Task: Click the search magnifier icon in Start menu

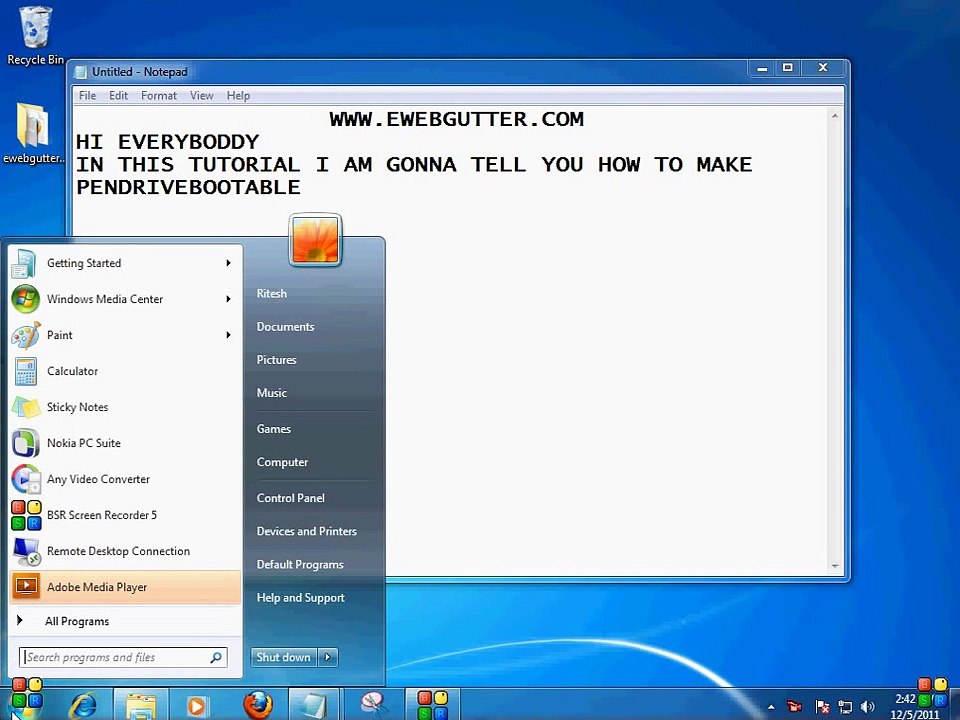Action: click(x=216, y=657)
